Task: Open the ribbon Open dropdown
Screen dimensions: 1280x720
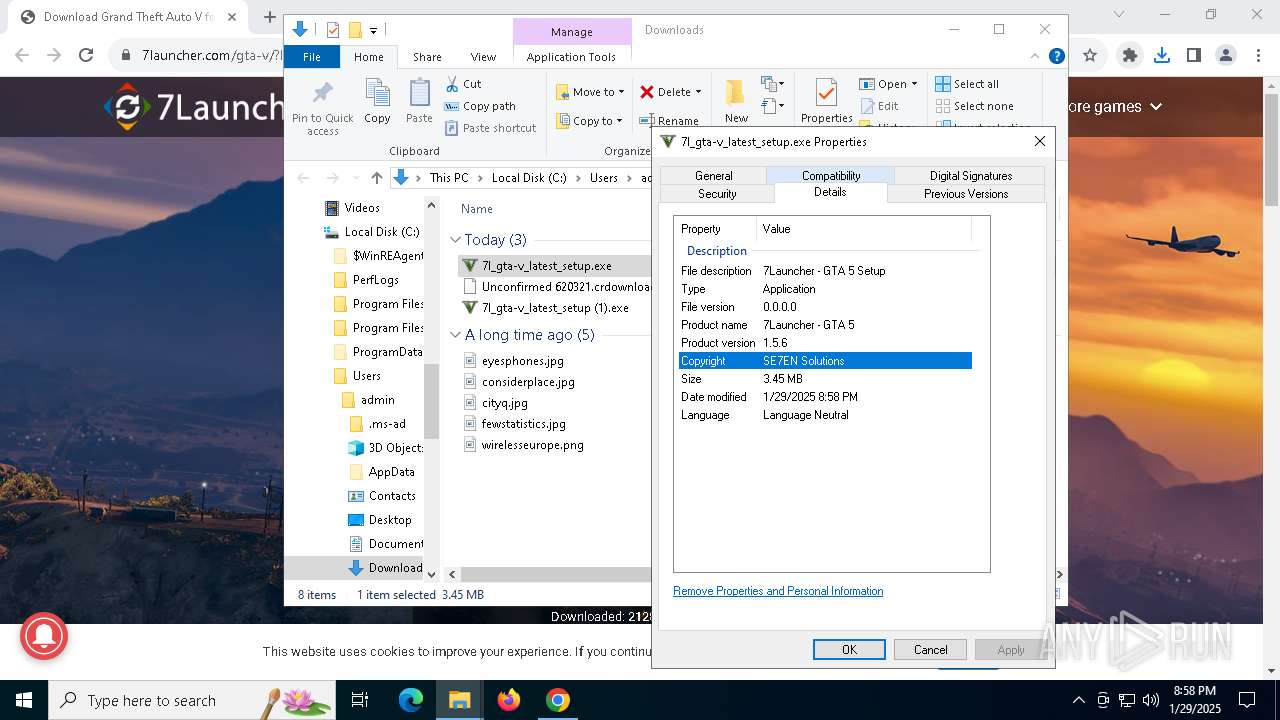Action: coord(888,84)
